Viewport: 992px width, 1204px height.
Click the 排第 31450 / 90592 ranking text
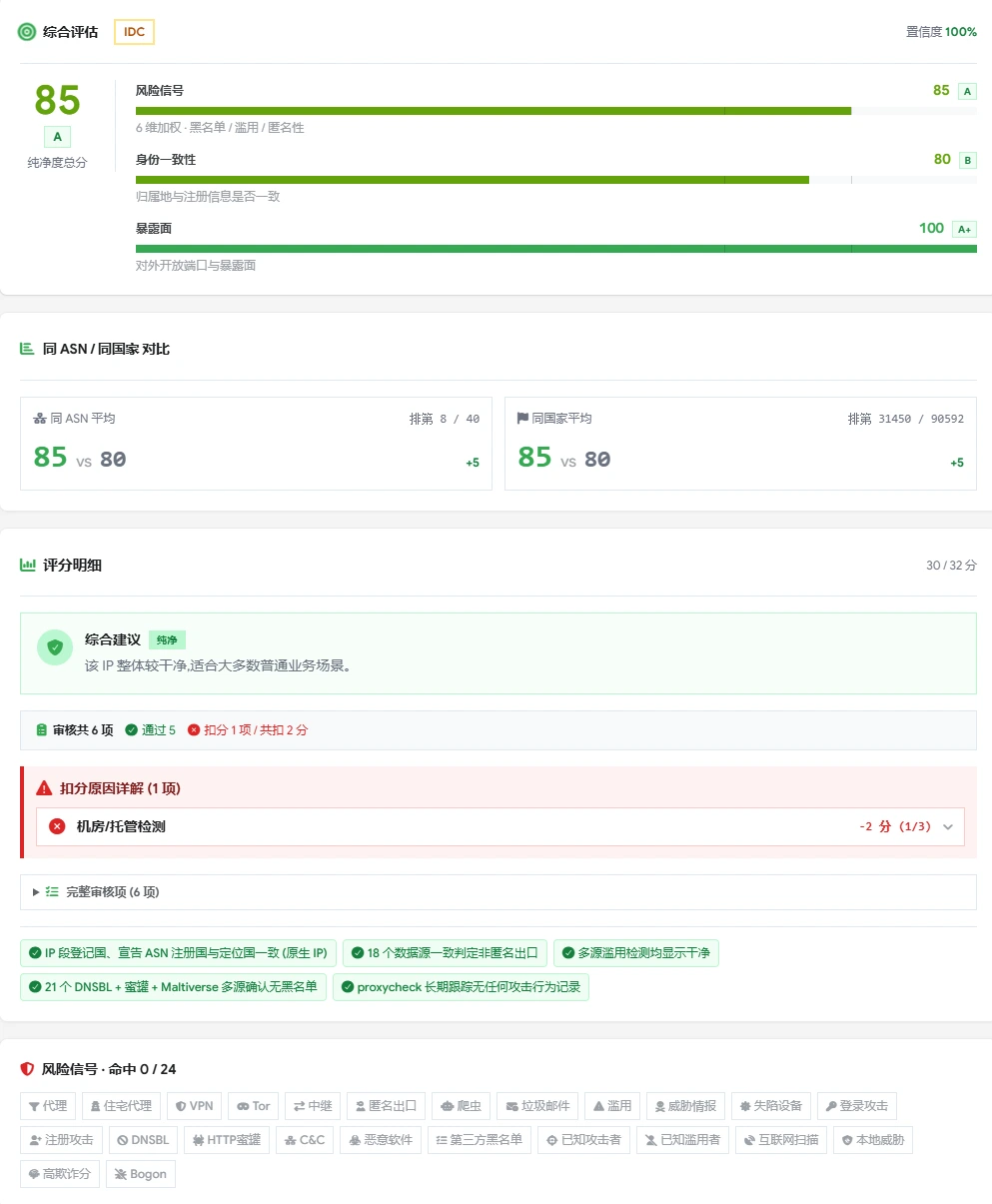906,419
